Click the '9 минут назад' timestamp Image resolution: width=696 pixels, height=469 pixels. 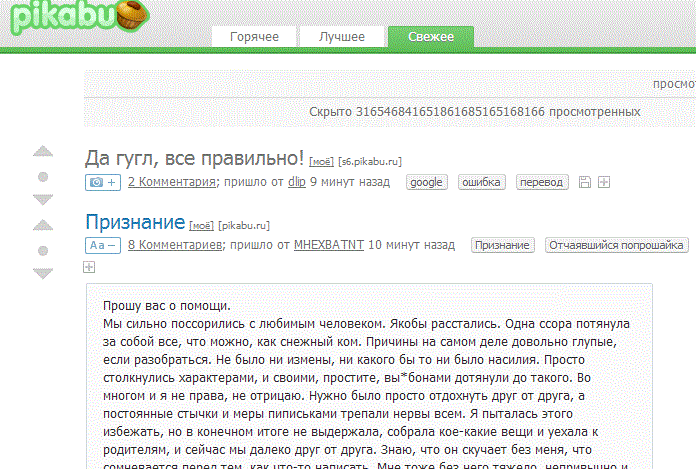(x=350, y=182)
